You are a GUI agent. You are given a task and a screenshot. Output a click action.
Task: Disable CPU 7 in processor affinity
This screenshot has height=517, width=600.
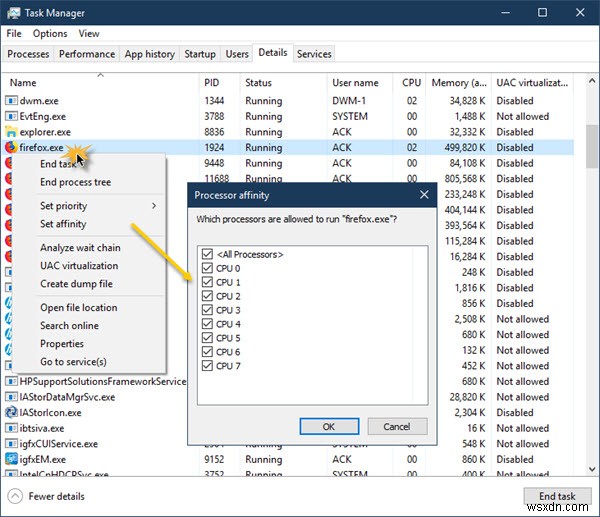(x=207, y=366)
